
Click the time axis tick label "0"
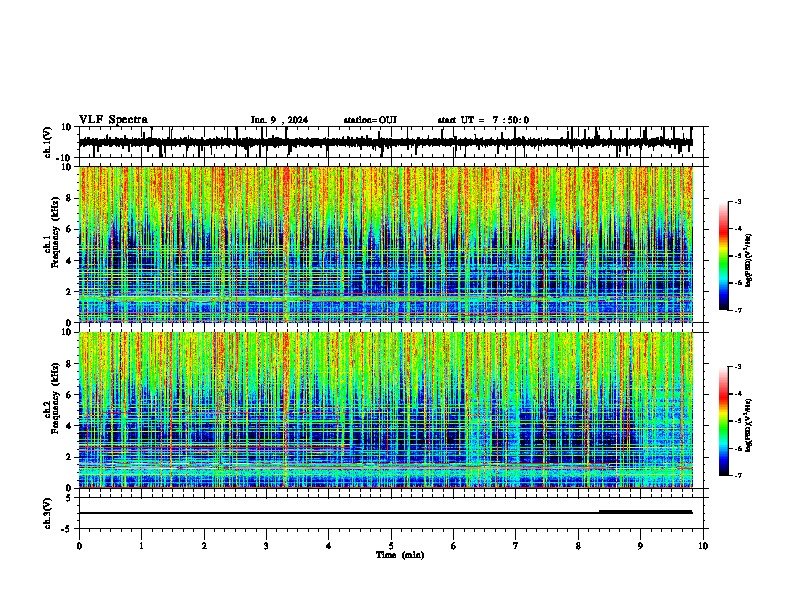79,546
